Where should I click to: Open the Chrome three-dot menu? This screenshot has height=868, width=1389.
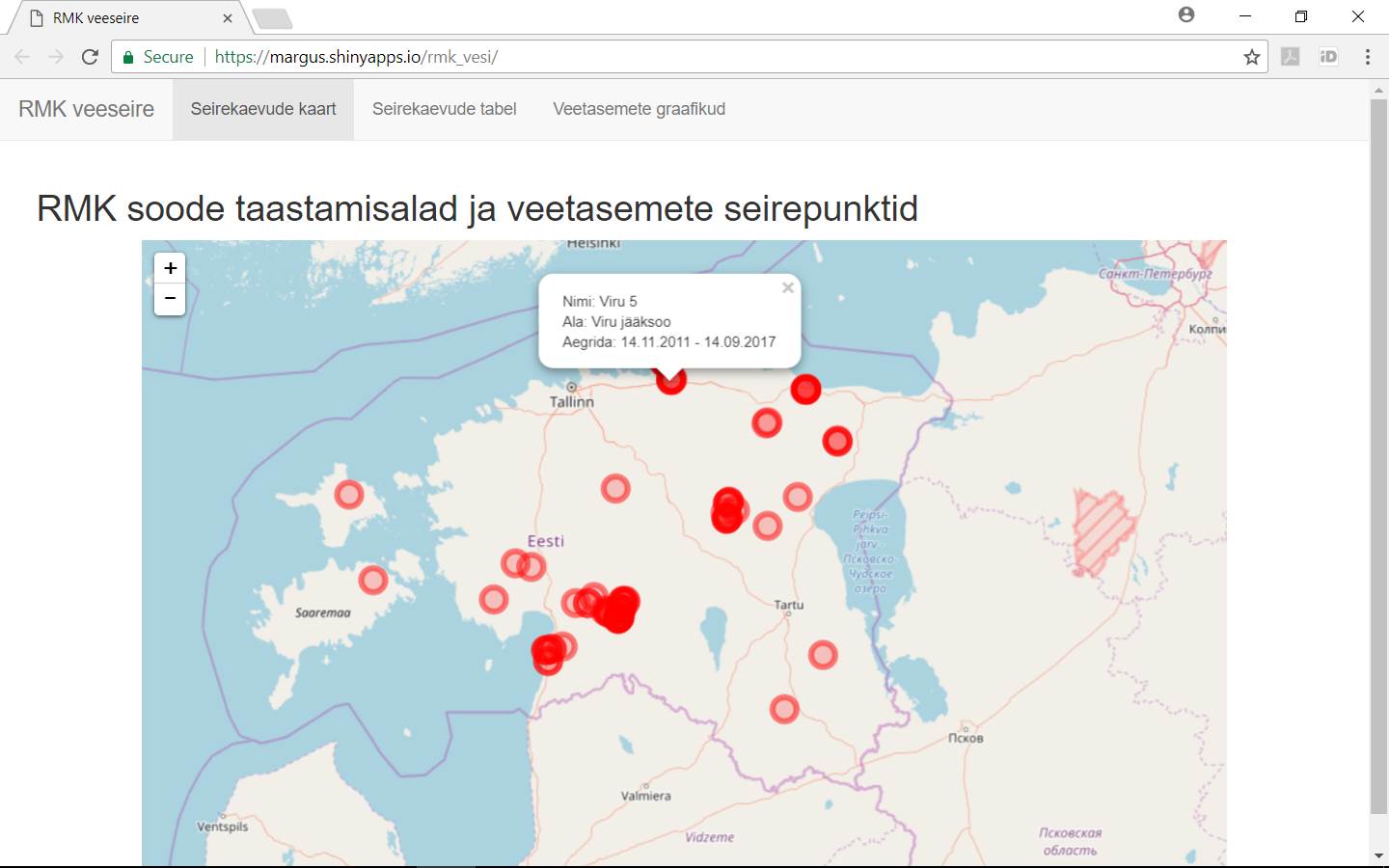tap(1369, 56)
